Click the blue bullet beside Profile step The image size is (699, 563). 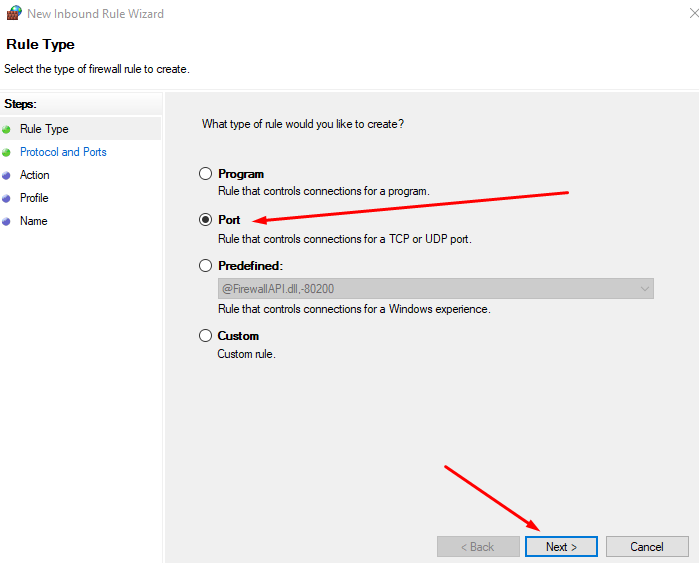[7, 198]
